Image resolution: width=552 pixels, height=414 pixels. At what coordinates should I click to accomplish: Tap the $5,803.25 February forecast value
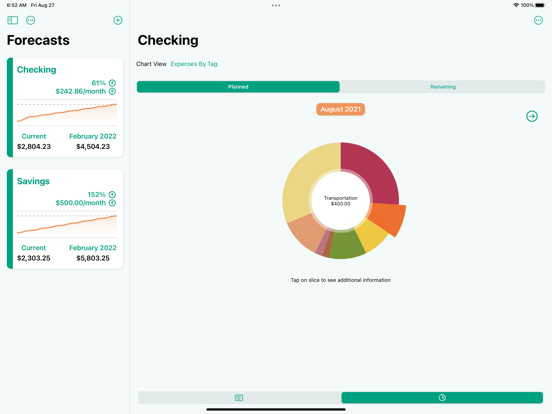coord(93,258)
